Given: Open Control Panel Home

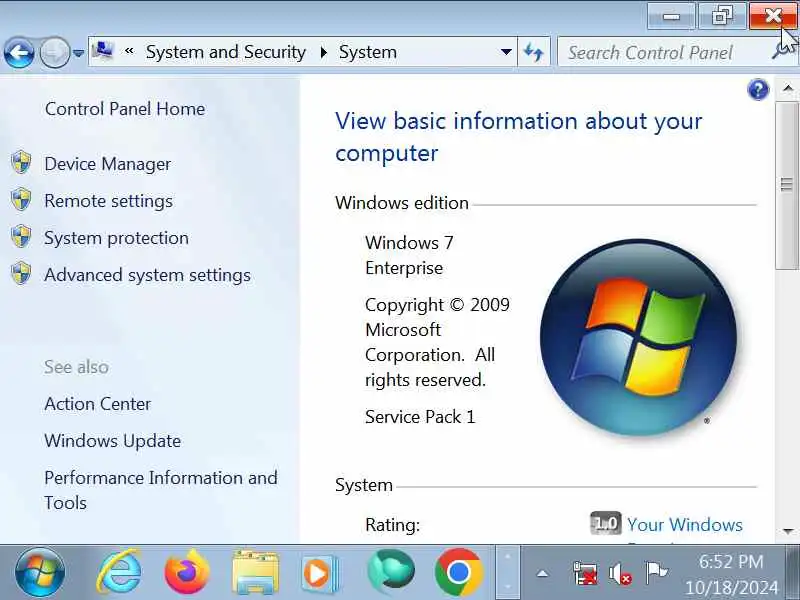Looking at the screenshot, I should [125, 109].
